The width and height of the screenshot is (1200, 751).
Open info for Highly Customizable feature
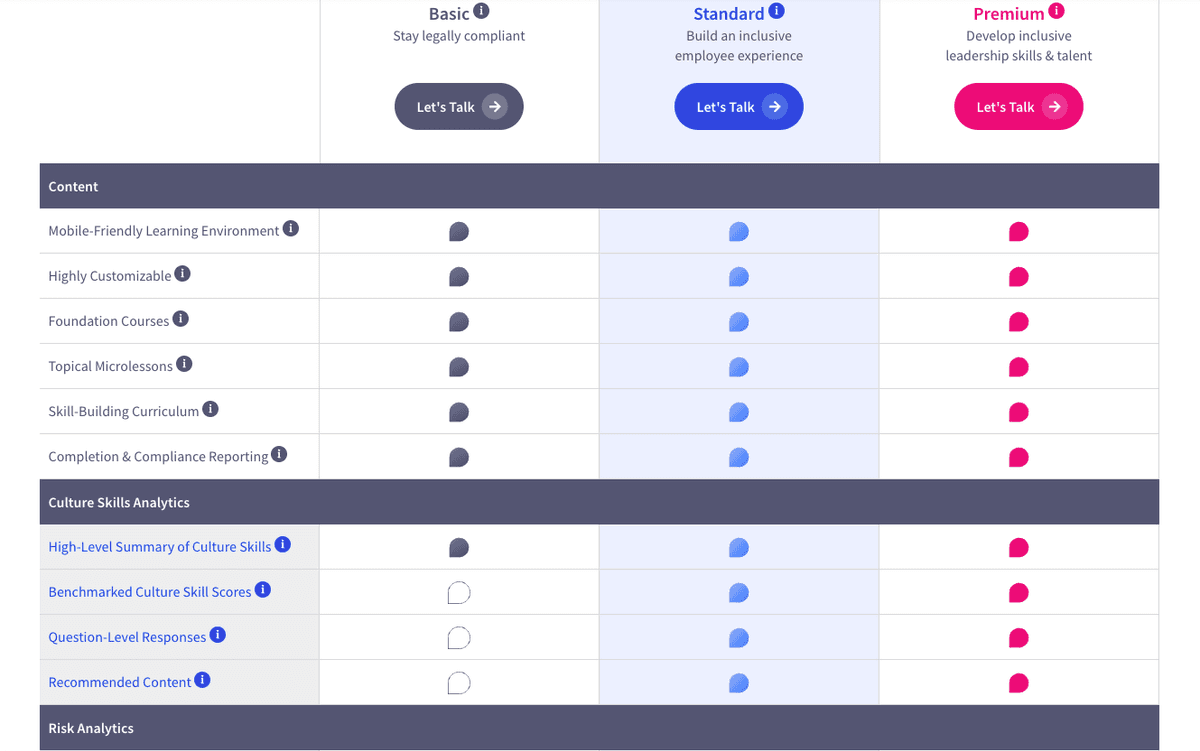(185, 273)
